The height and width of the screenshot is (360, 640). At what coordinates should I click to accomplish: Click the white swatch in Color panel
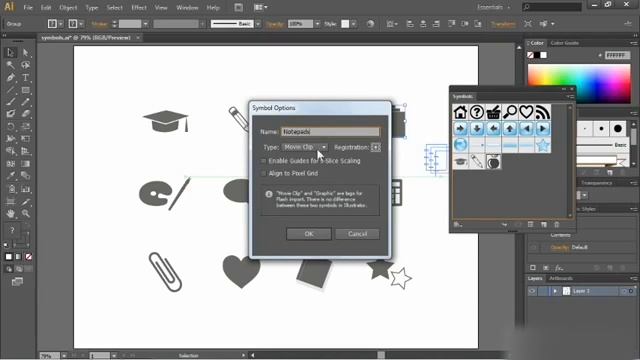pyautogui.click(x=544, y=55)
